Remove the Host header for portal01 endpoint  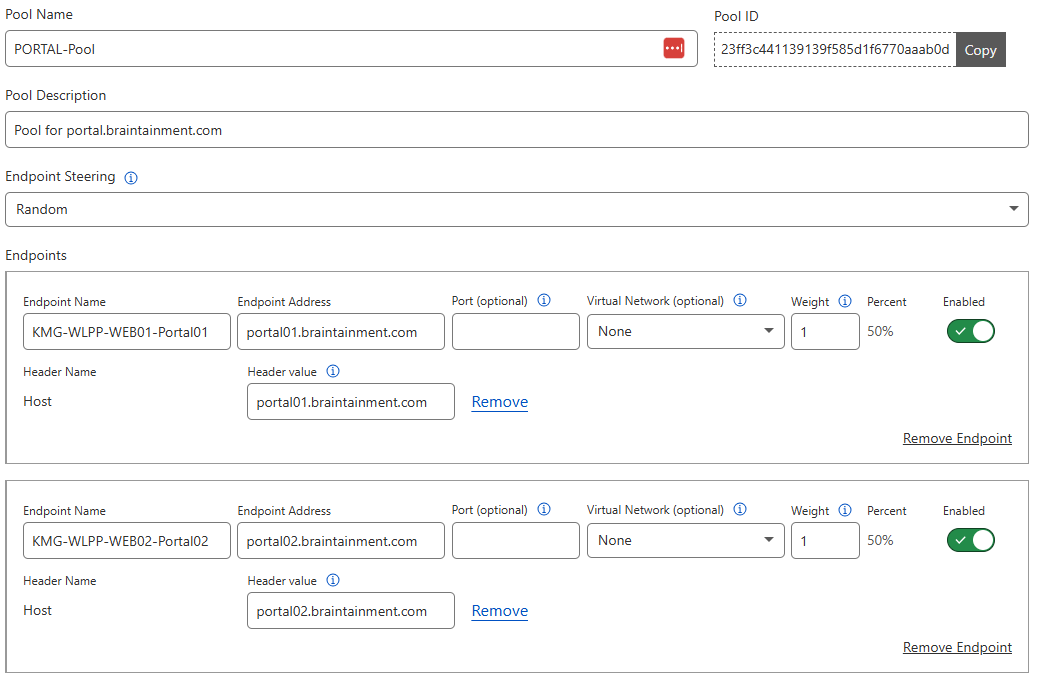(x=499, y=402)
